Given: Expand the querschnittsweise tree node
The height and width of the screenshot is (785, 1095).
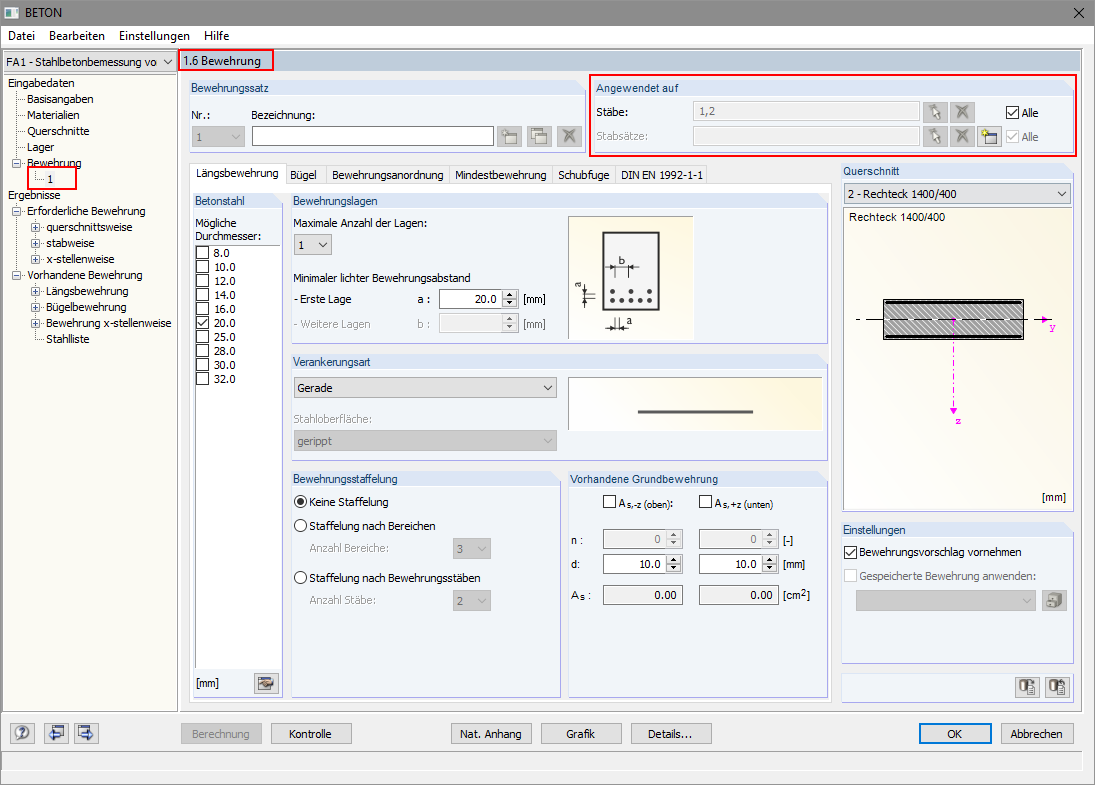Looking at the screenshot, I should pyautogui.click(x=36, y=227).
